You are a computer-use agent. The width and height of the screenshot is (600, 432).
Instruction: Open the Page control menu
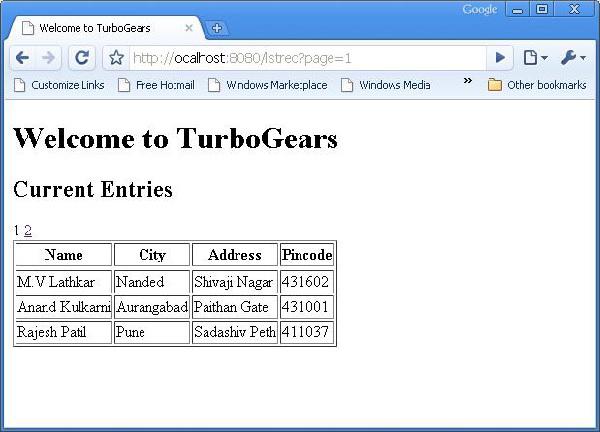tap(535, 58)
